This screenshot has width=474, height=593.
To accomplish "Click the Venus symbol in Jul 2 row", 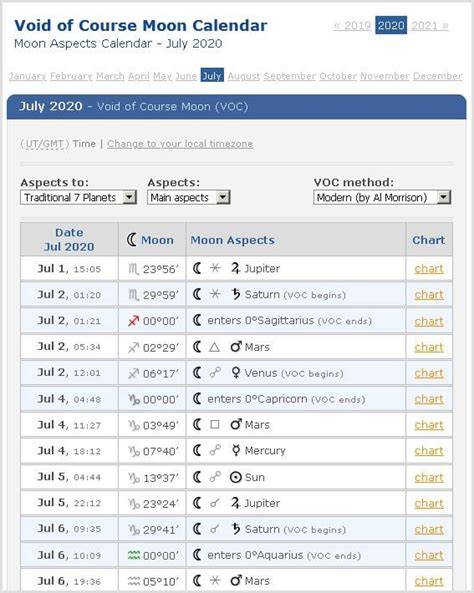I will (x=235, y=373).
